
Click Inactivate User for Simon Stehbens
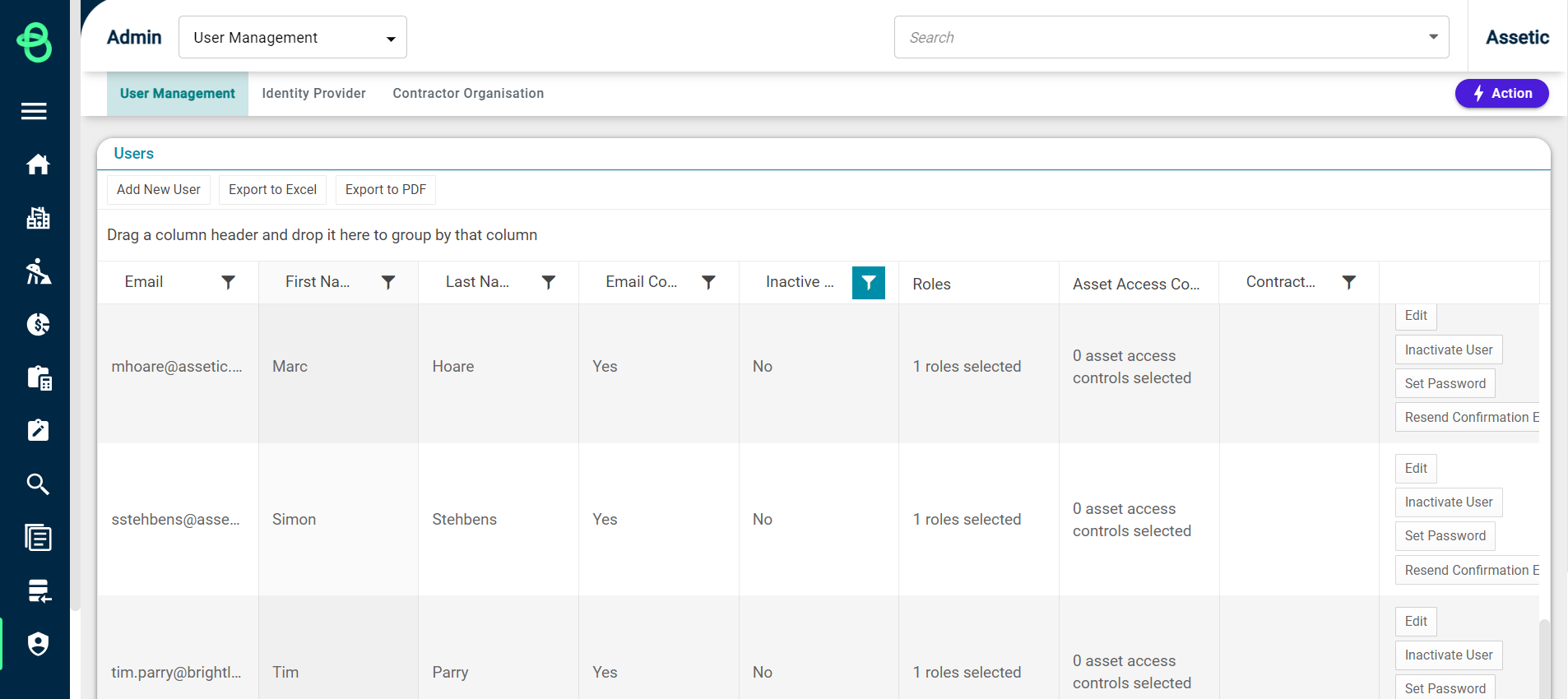pyautogui.click(x=1449, y=502)
